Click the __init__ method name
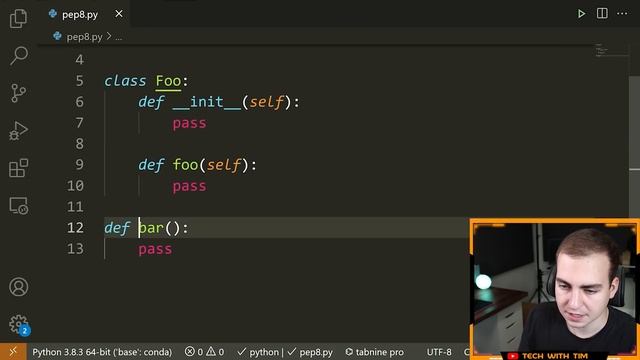Viewport: 640px width, 360px height. click(207, 102)
